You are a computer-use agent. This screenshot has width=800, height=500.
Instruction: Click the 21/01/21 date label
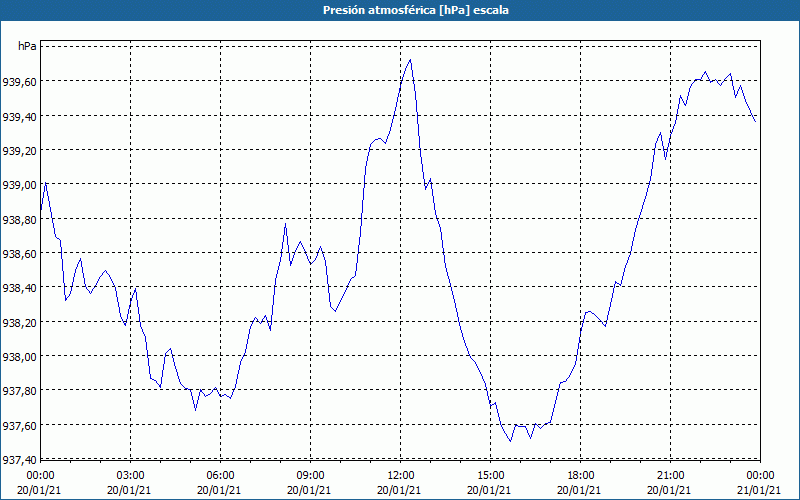click(759, 490)
